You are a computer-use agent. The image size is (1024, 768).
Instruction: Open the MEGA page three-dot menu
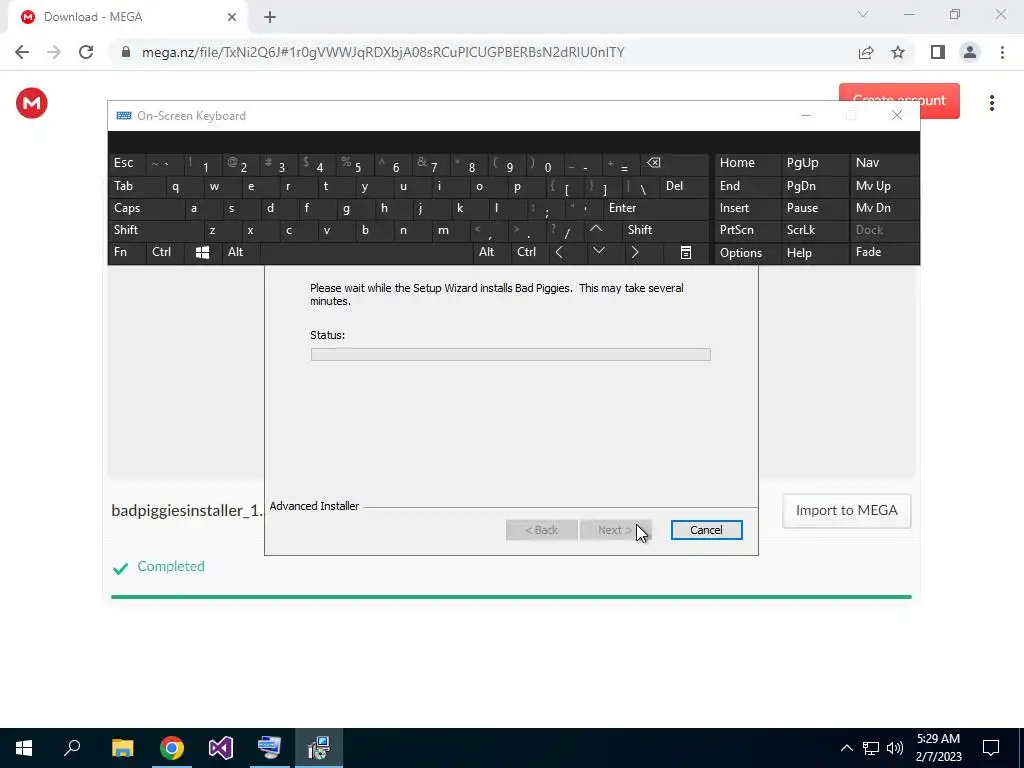991,103
